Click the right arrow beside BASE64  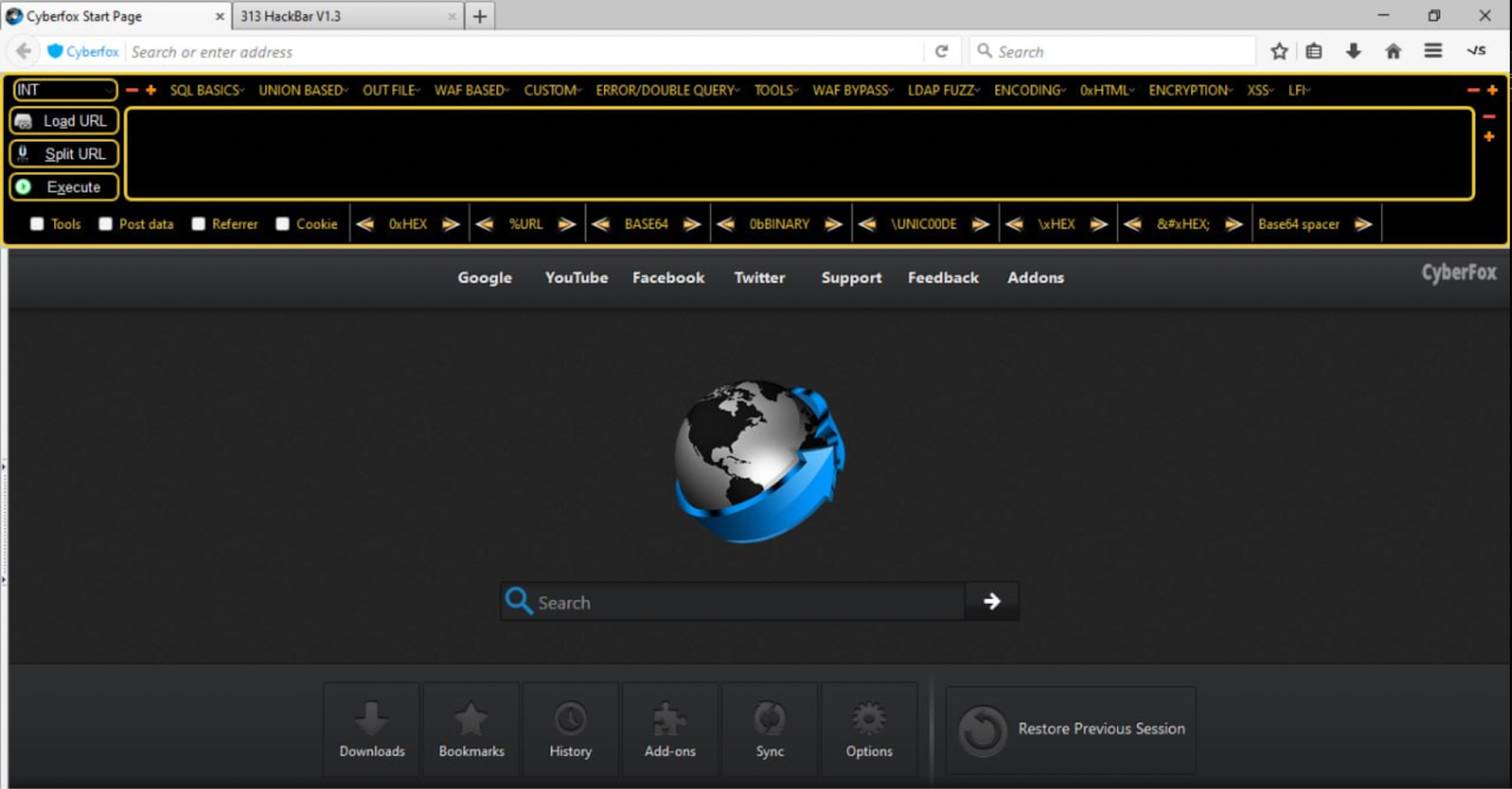coord(693,224)
